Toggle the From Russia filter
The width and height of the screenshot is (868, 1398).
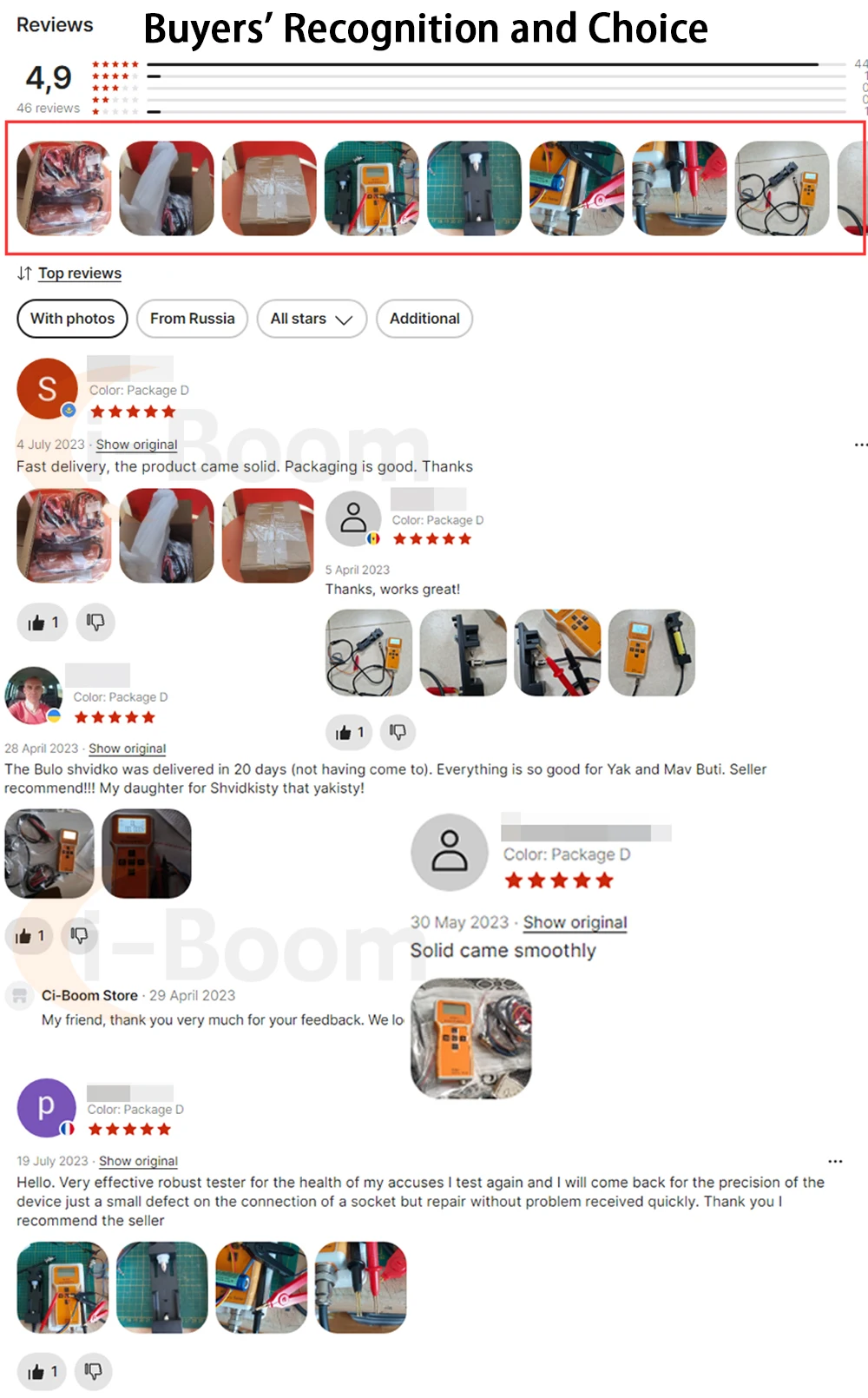click(x=192, y=319)
